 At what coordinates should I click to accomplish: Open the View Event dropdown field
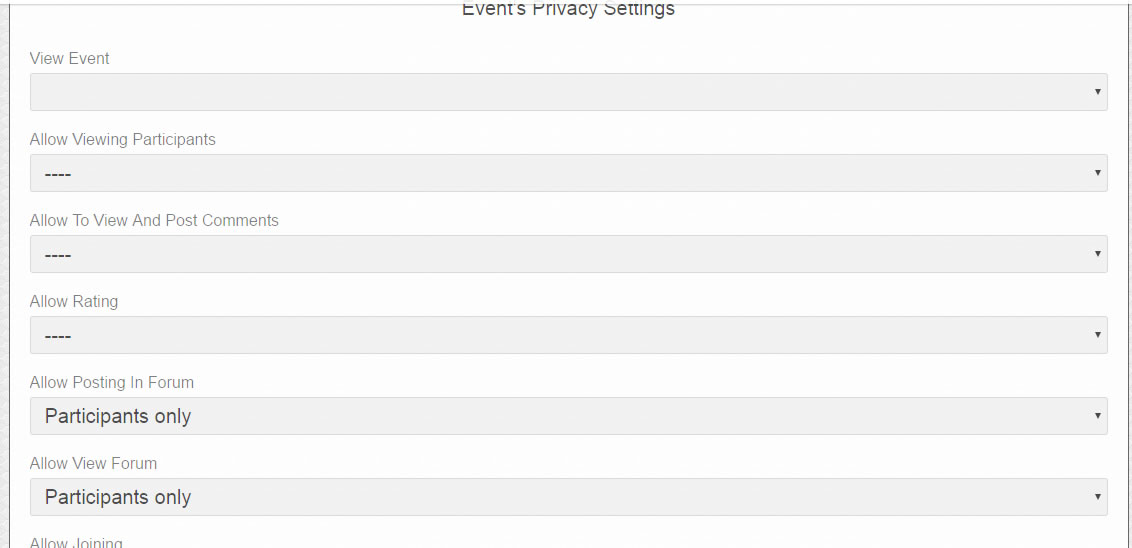coord(568,92)
